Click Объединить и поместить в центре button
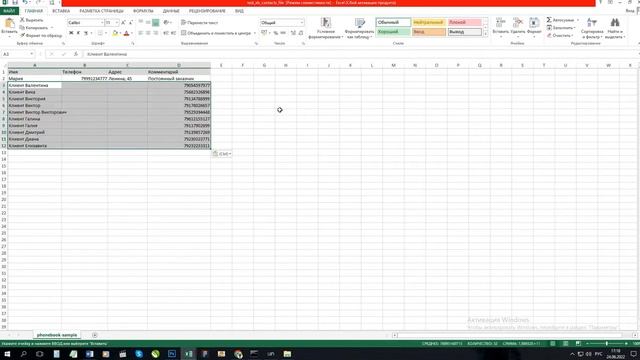Image resolution: width=640 pixels, height=360 pixels. (216, 33)
